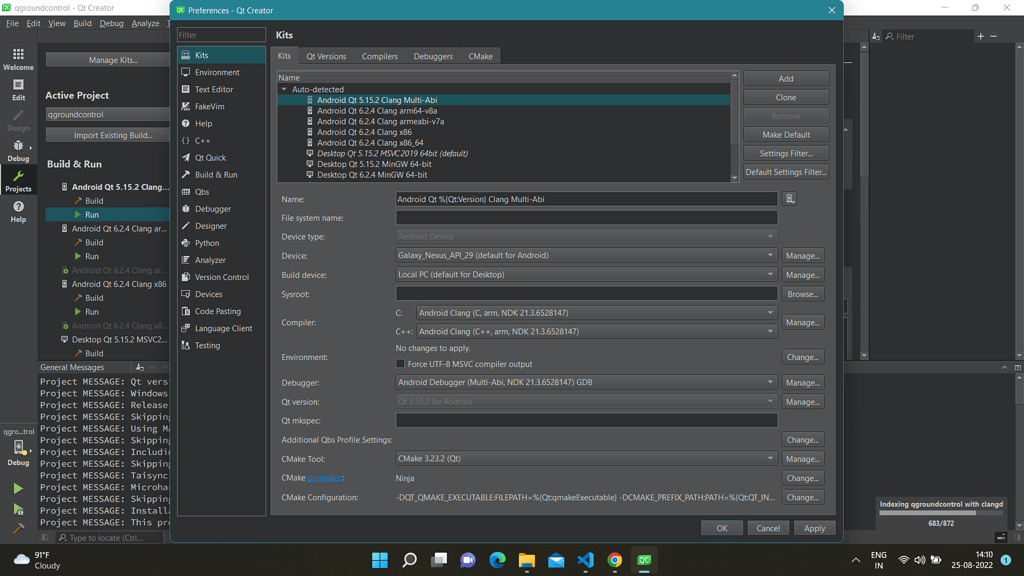Collapse the Auto-detected kits group
Viewport: 1024px width, 576px height.
point(284,89)
